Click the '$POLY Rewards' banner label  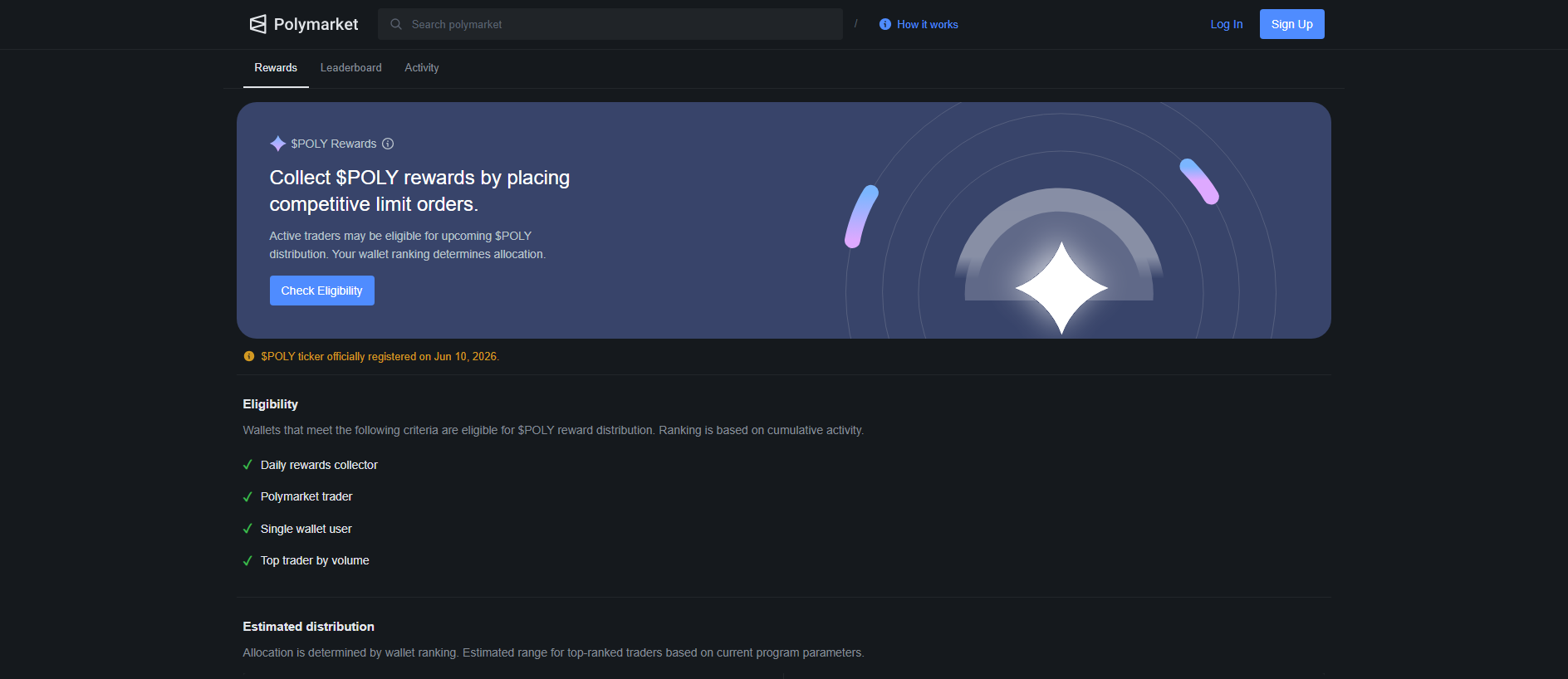pos(334,144)
